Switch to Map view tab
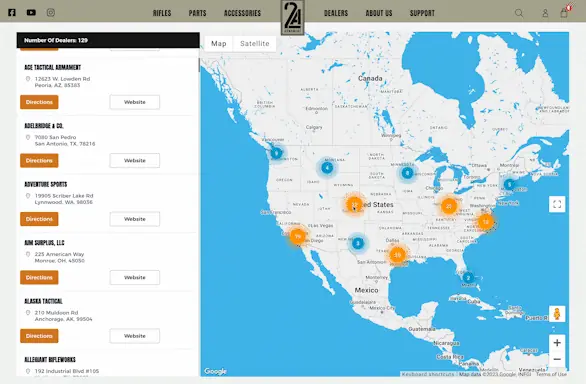This screenshot has height=384, width=586. (219, 44)
